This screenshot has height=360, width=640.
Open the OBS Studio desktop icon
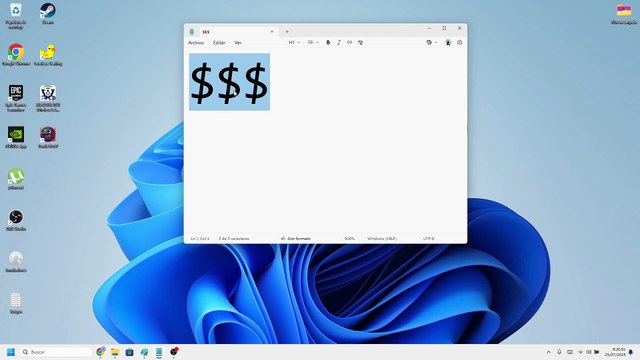tap(16, 220)
